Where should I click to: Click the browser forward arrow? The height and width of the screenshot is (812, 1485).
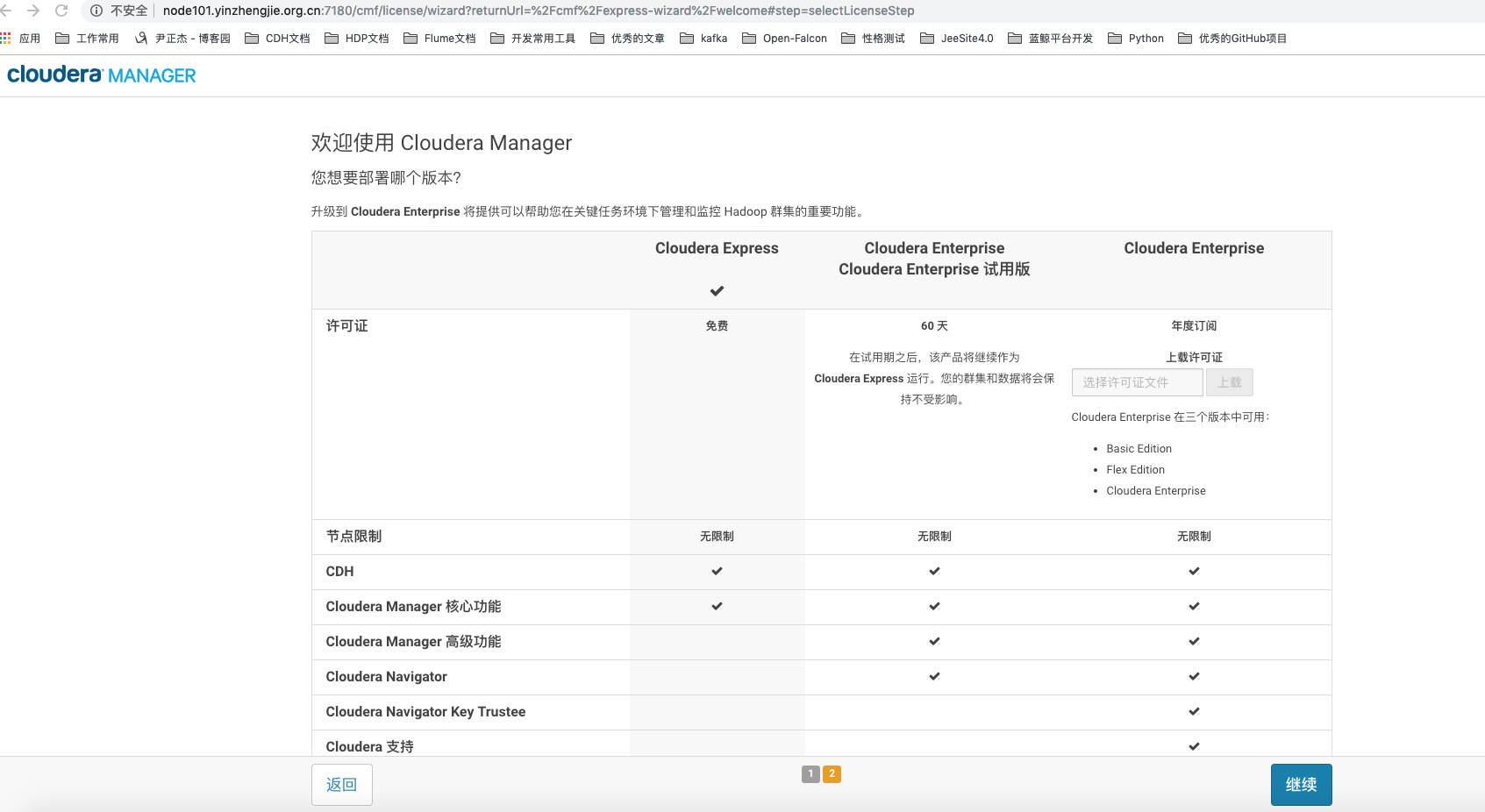pyautogui.click(x=33, y=11)
